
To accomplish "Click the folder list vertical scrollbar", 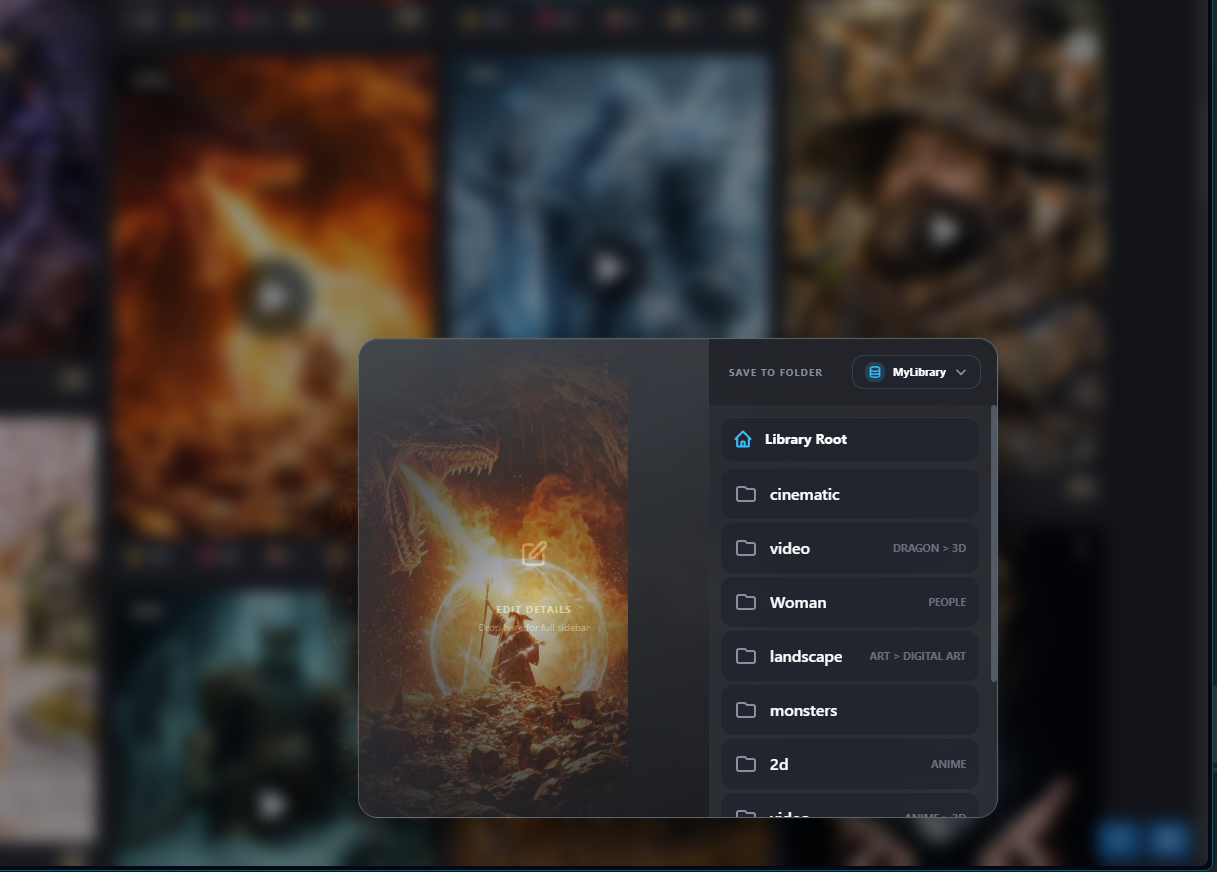I will tap(993, 544).
